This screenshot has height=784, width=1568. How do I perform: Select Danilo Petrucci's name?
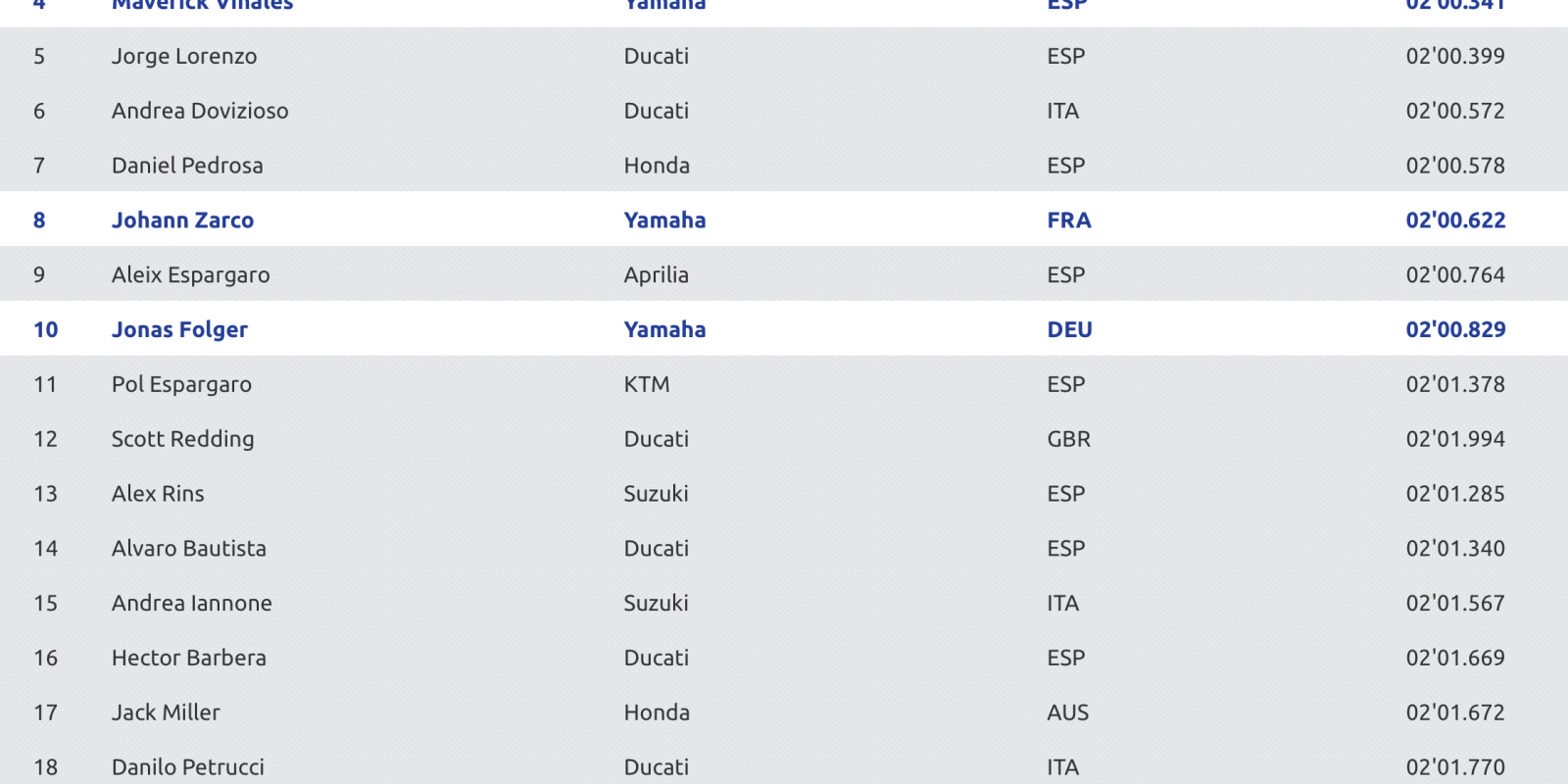pos(187,767)
